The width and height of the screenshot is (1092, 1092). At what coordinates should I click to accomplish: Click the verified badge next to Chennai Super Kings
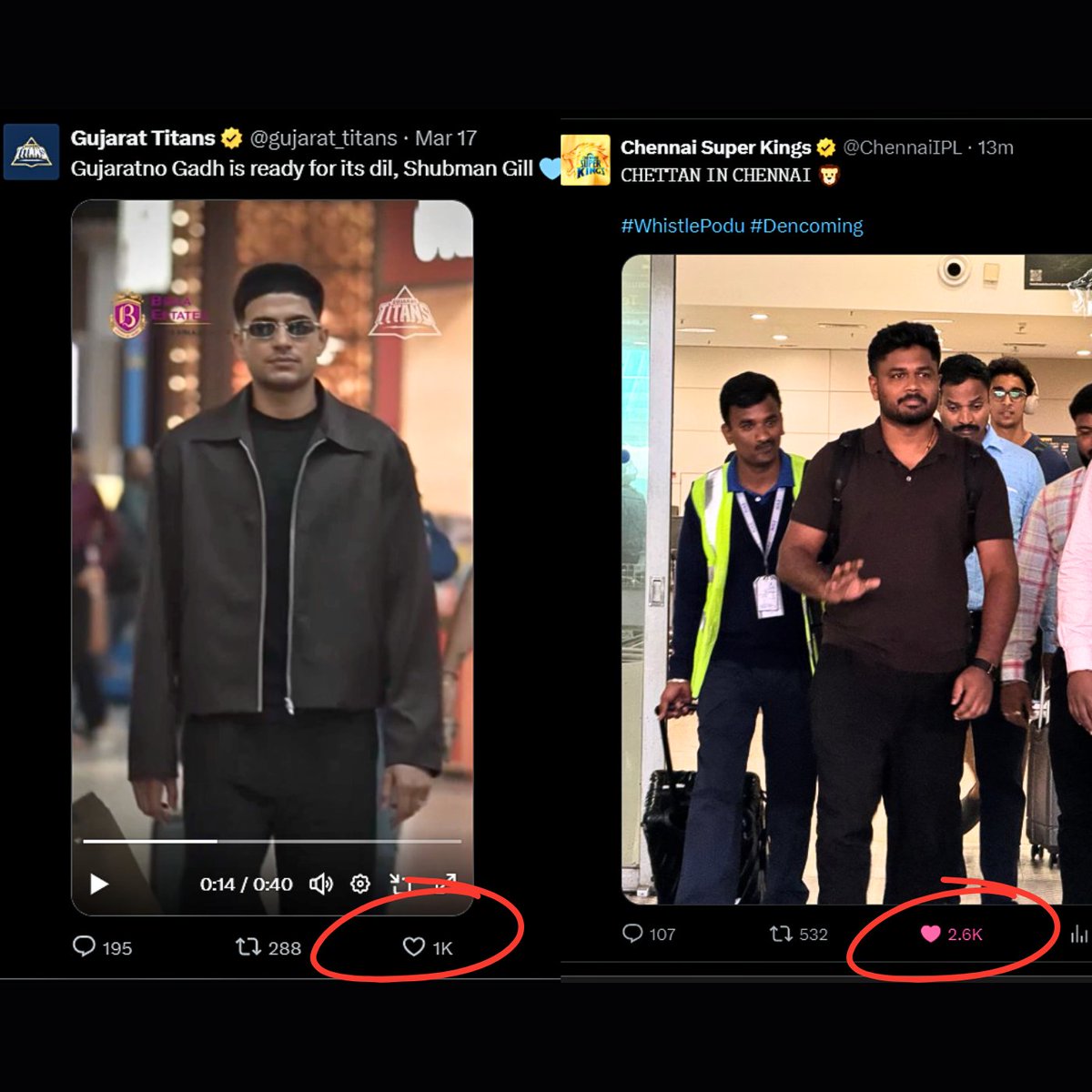click(x=825, y=147)
